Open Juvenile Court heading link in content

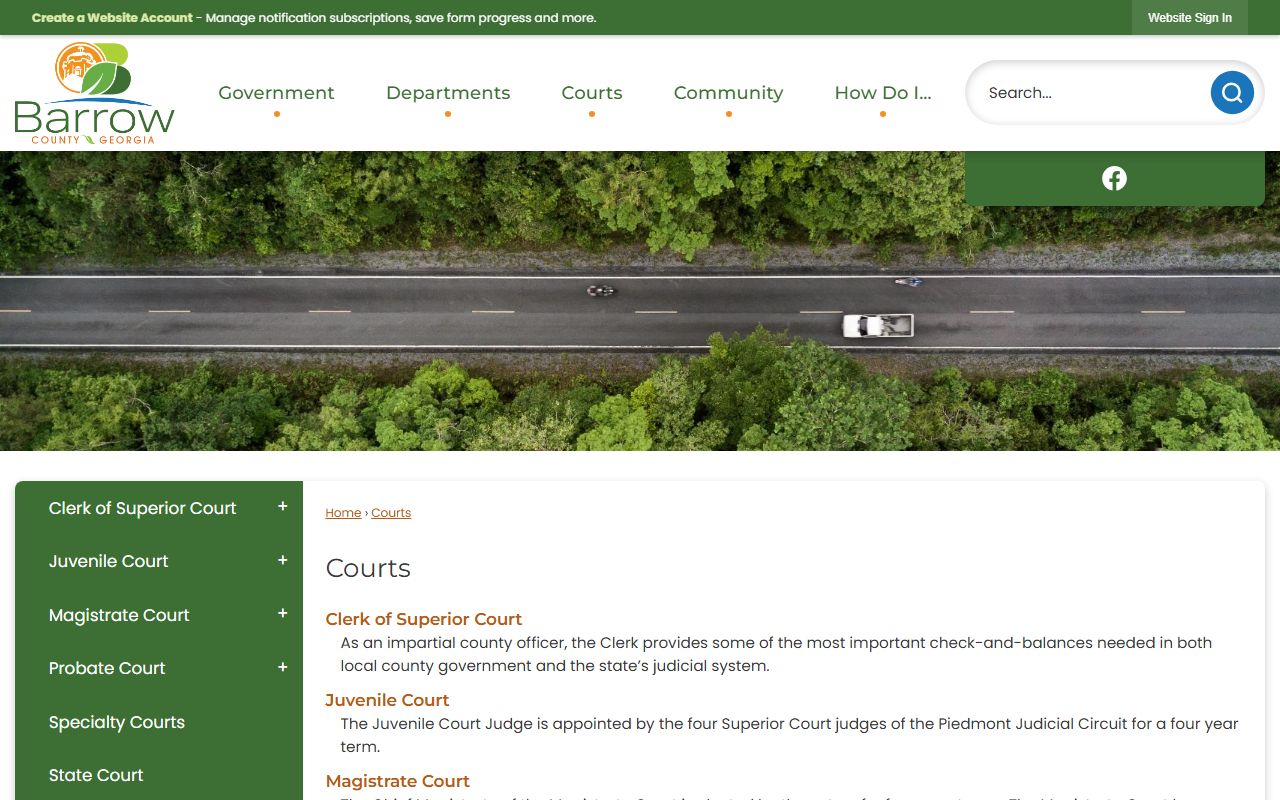(387, 700)
